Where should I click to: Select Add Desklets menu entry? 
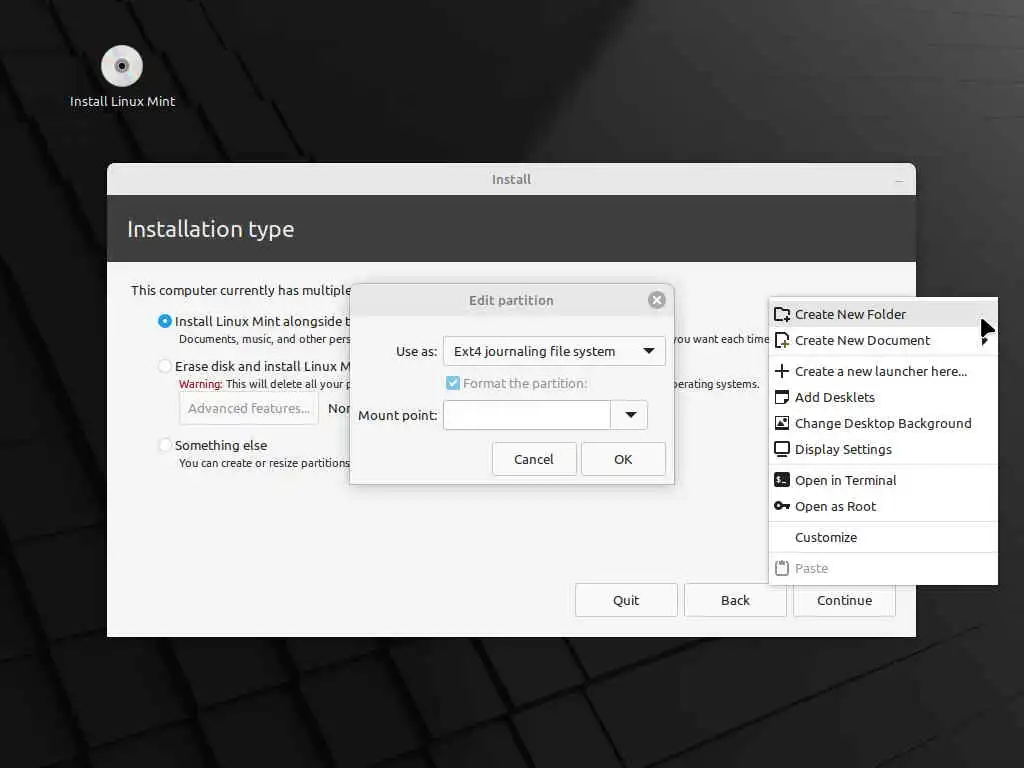(x=883, y=398)
